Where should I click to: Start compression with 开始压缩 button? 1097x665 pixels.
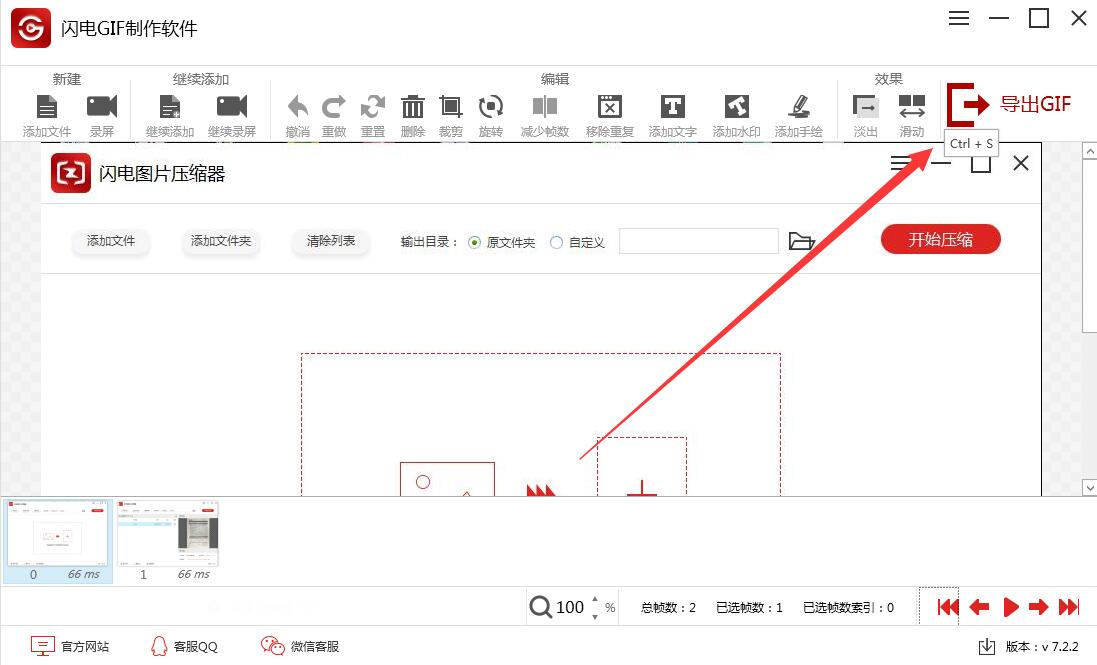pyautogui.click(x=939, y=239)
